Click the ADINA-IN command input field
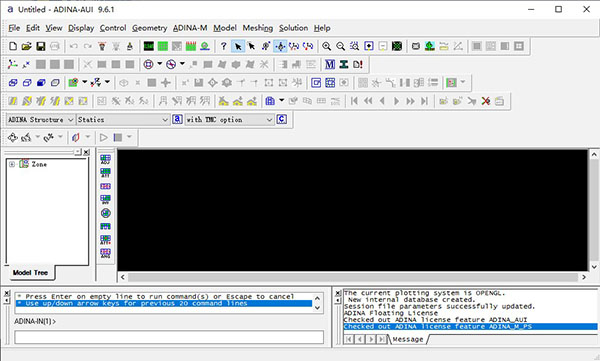This screenshot has height=361, width=600. [169, 337]
